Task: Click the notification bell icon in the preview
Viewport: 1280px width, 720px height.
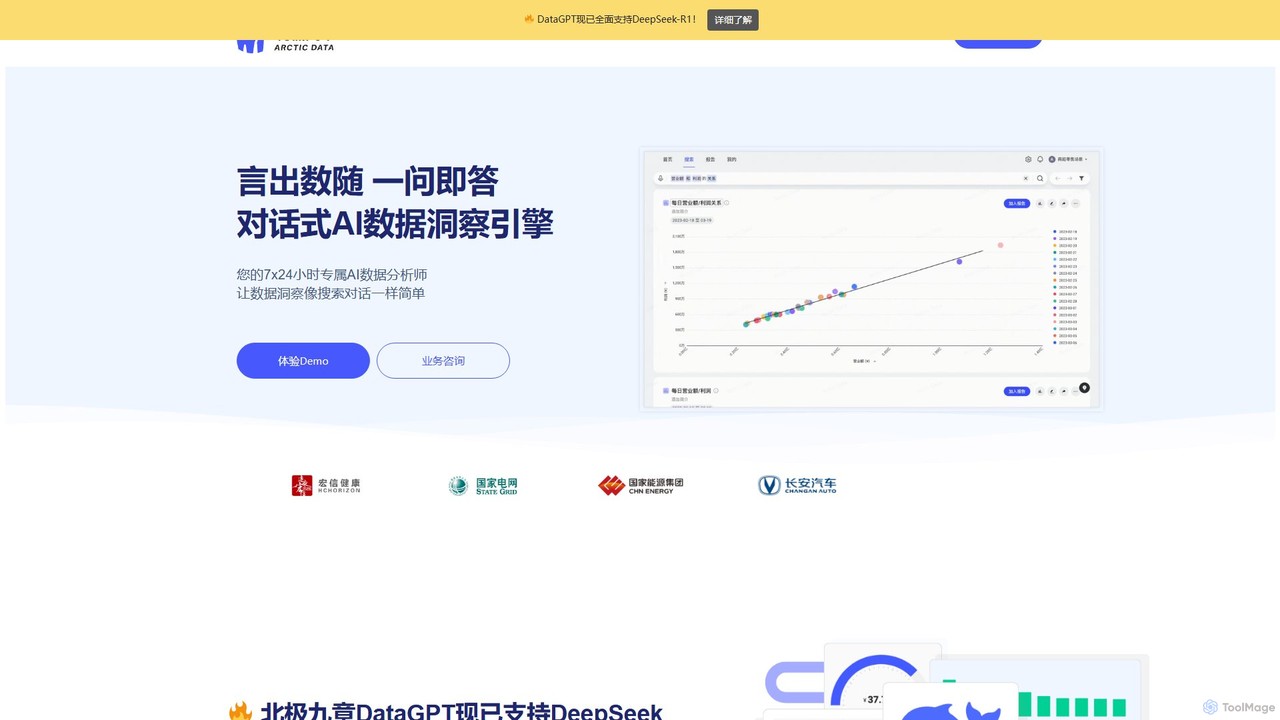Action: (1040, 159)
